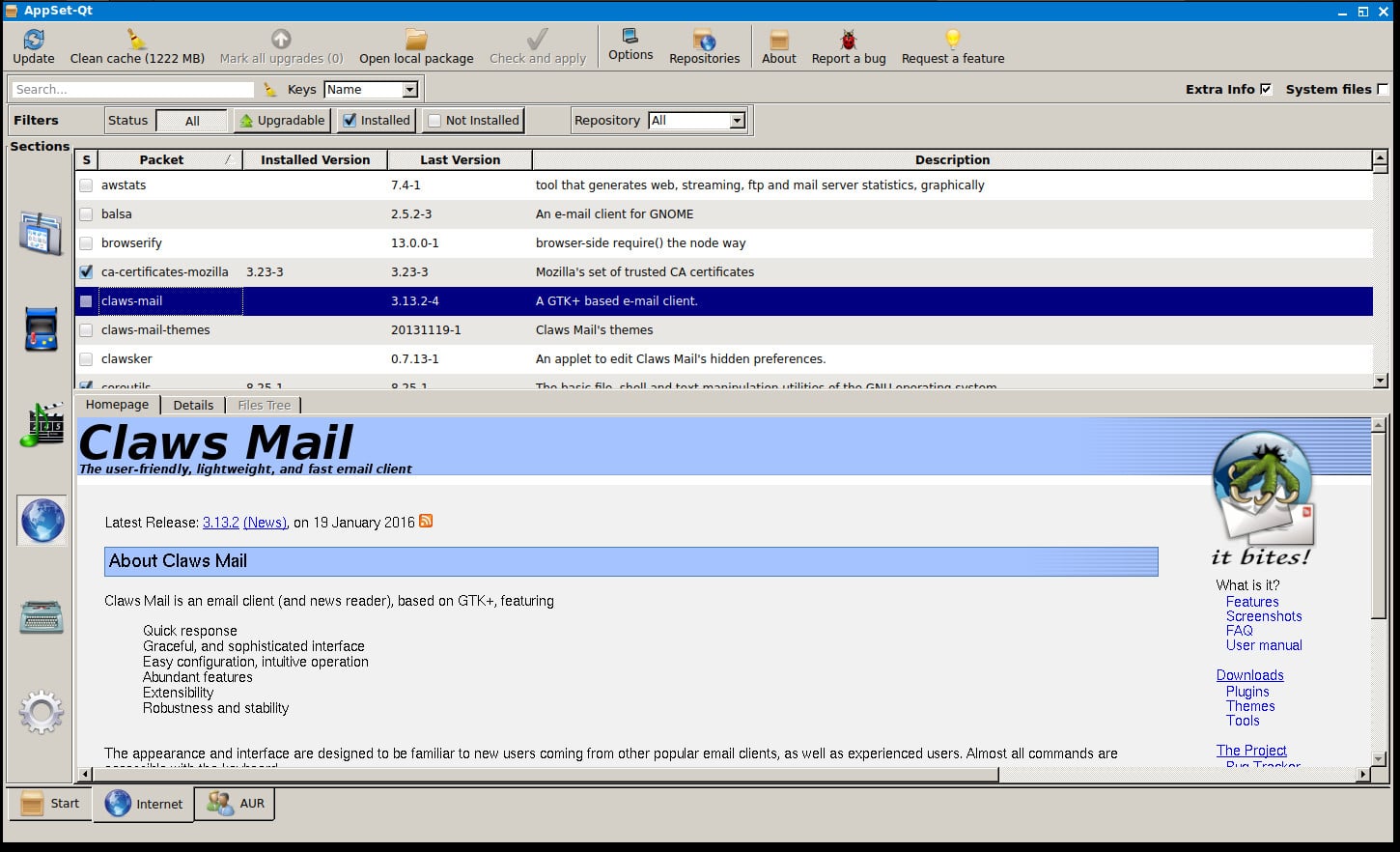This screenshot has height=852, width=1400.
Task: Select the arcade Games section icon
Action: coord(42,328)
